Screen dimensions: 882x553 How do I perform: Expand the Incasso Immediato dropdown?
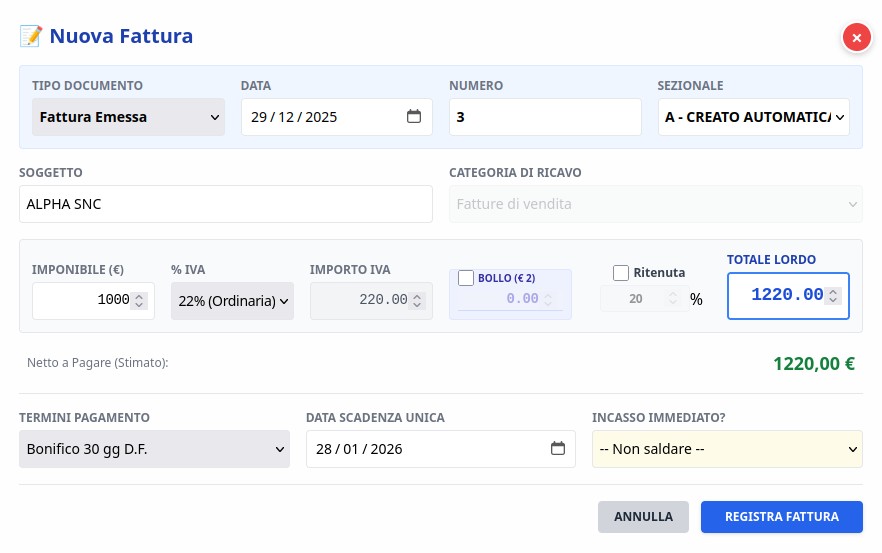click(x=726, y=449)
